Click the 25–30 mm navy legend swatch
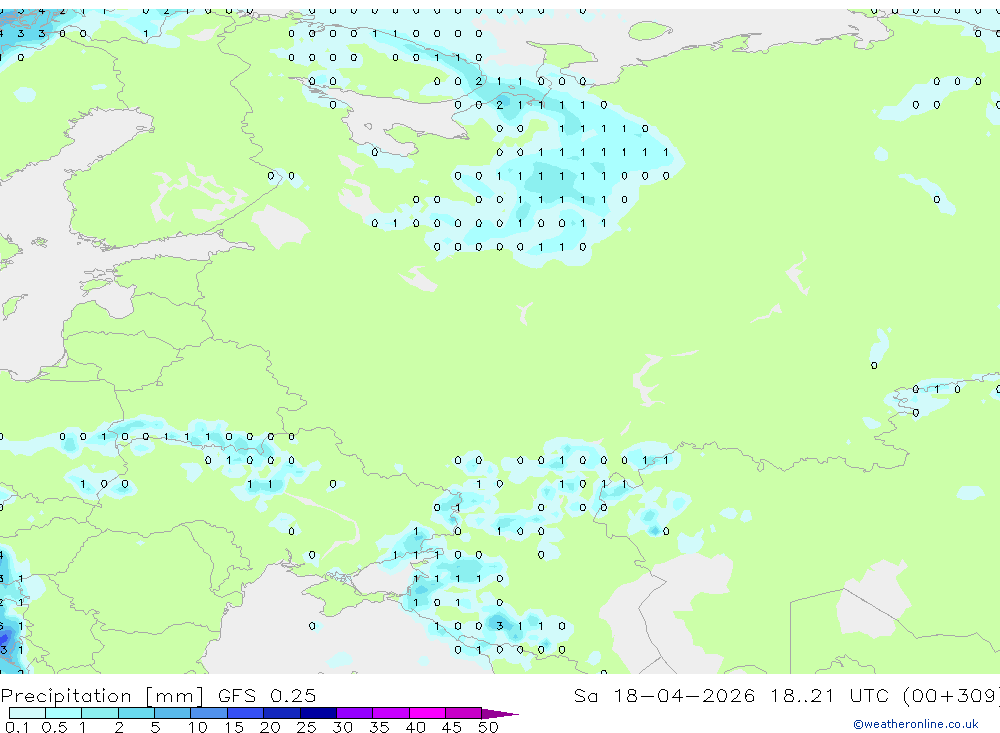1000x733 pixels. pos(318,713)
